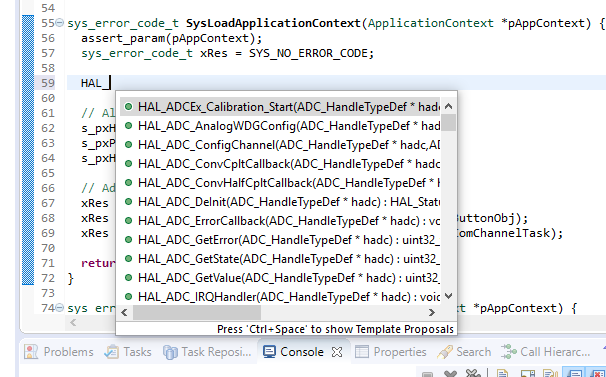Viewport: 606px width, 377px height.
Task: Select HAL_ADC_ConvCpltCallback proposal
Action: click(x=280, y=164)
